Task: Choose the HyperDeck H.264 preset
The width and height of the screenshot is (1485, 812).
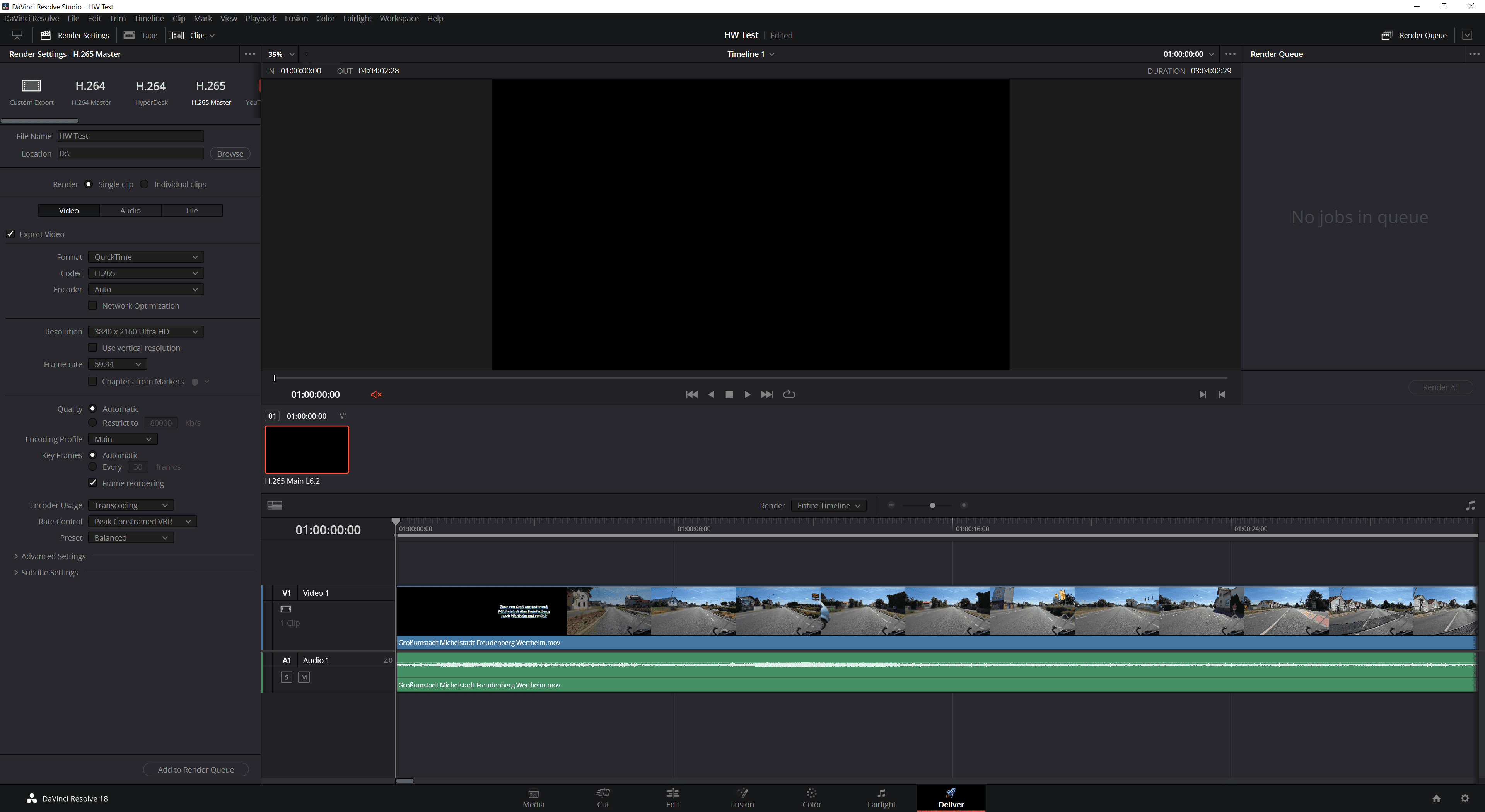Action: (151, 92)
